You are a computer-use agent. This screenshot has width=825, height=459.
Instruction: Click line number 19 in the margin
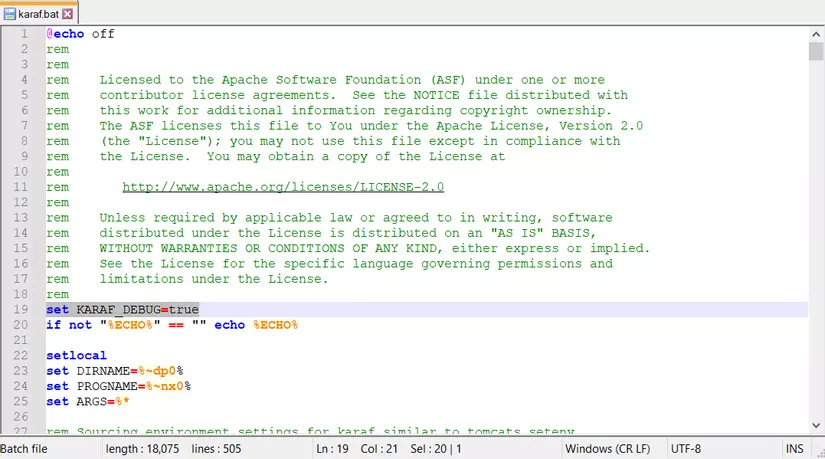pyautogui.click(x=21, y=310)
